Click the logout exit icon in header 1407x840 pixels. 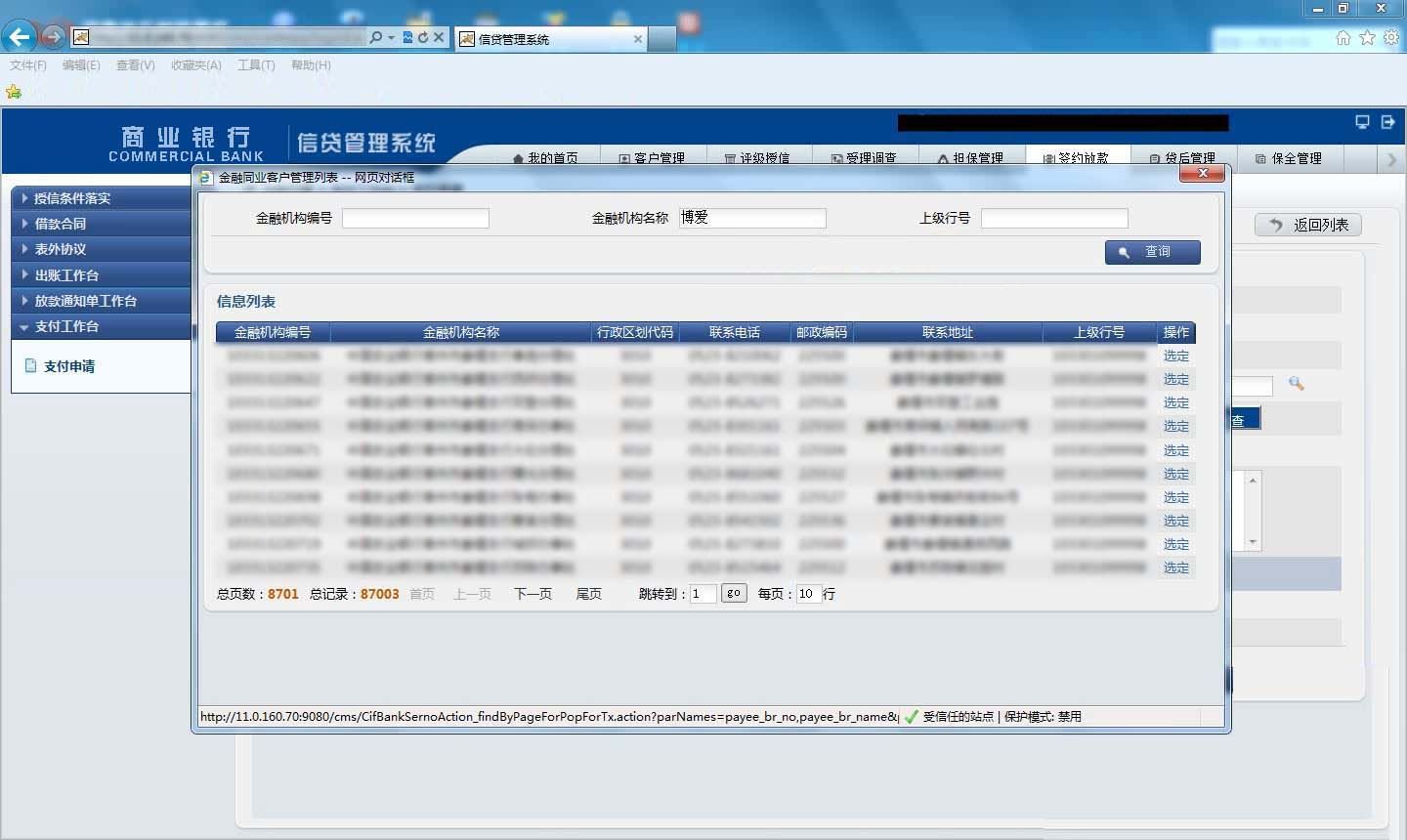[x=1387, y=122]
